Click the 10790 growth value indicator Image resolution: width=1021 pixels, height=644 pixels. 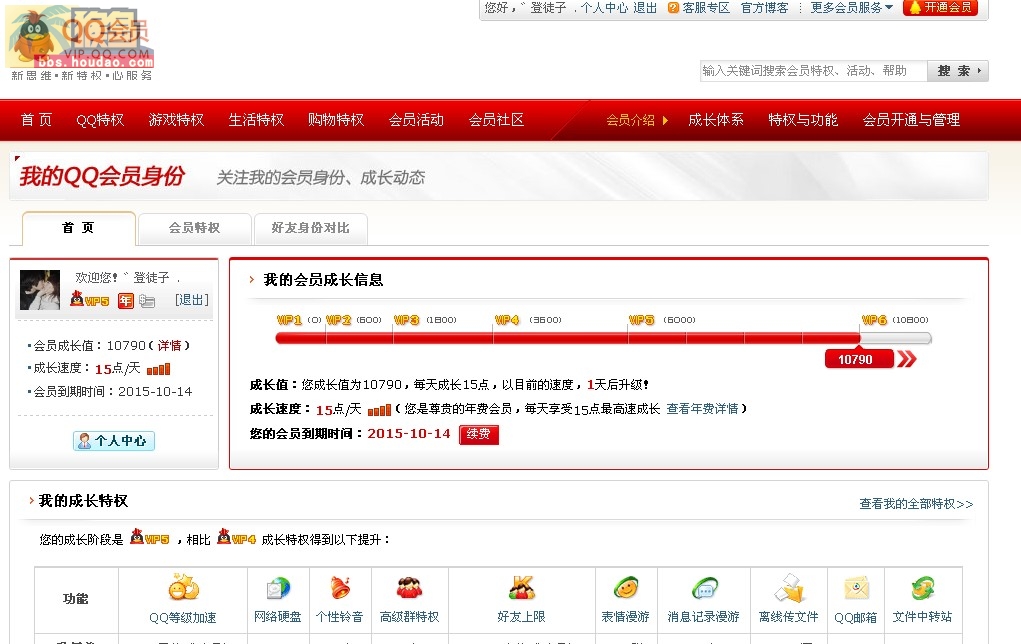tap(859, 359)
